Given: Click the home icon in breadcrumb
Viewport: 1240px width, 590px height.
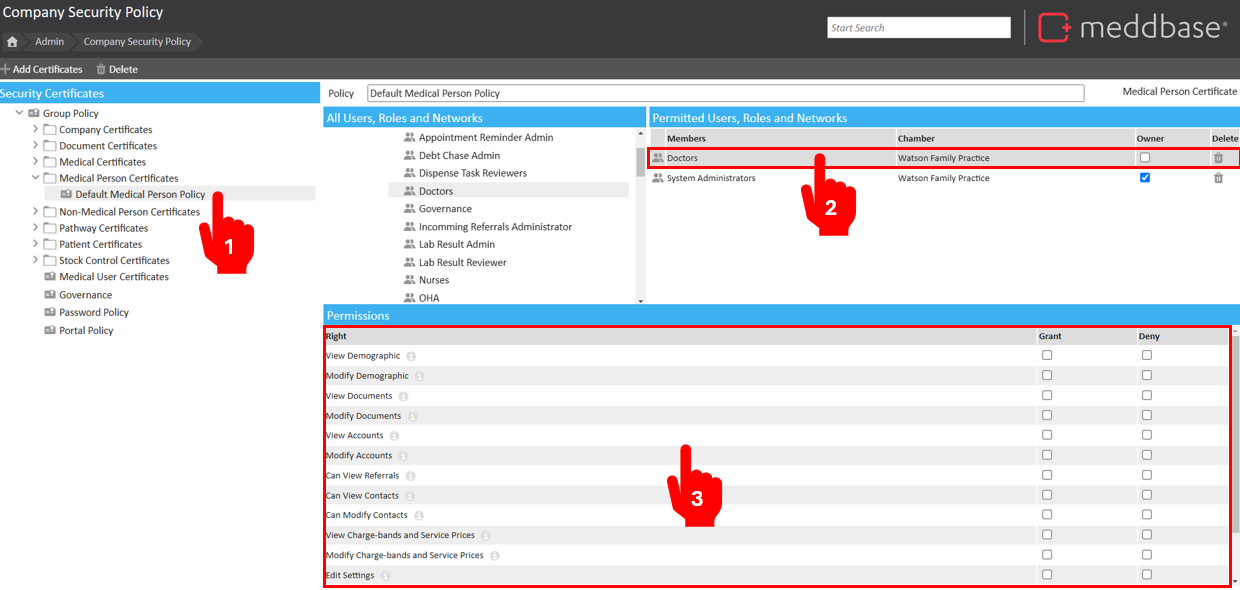Looking at the screenshot, I should pyautogui.click(x=12, y=42).
